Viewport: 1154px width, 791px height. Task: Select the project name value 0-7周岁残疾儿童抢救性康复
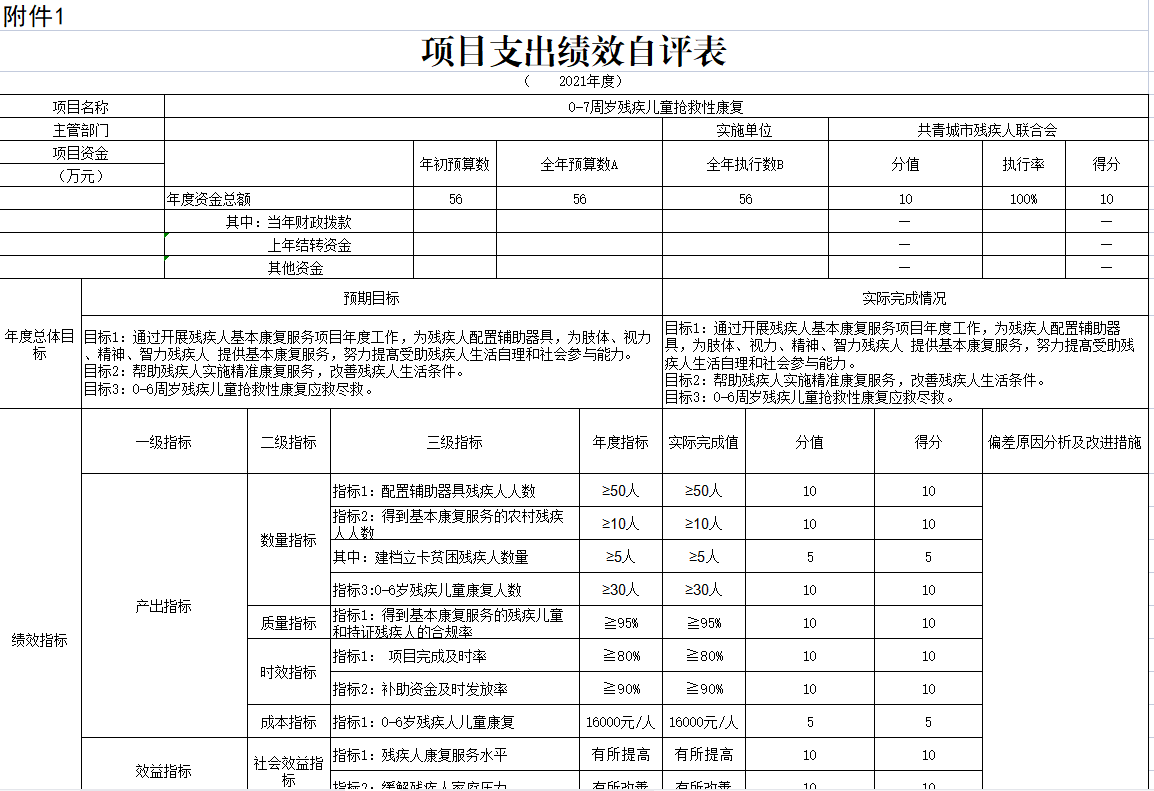coord(656,107)
